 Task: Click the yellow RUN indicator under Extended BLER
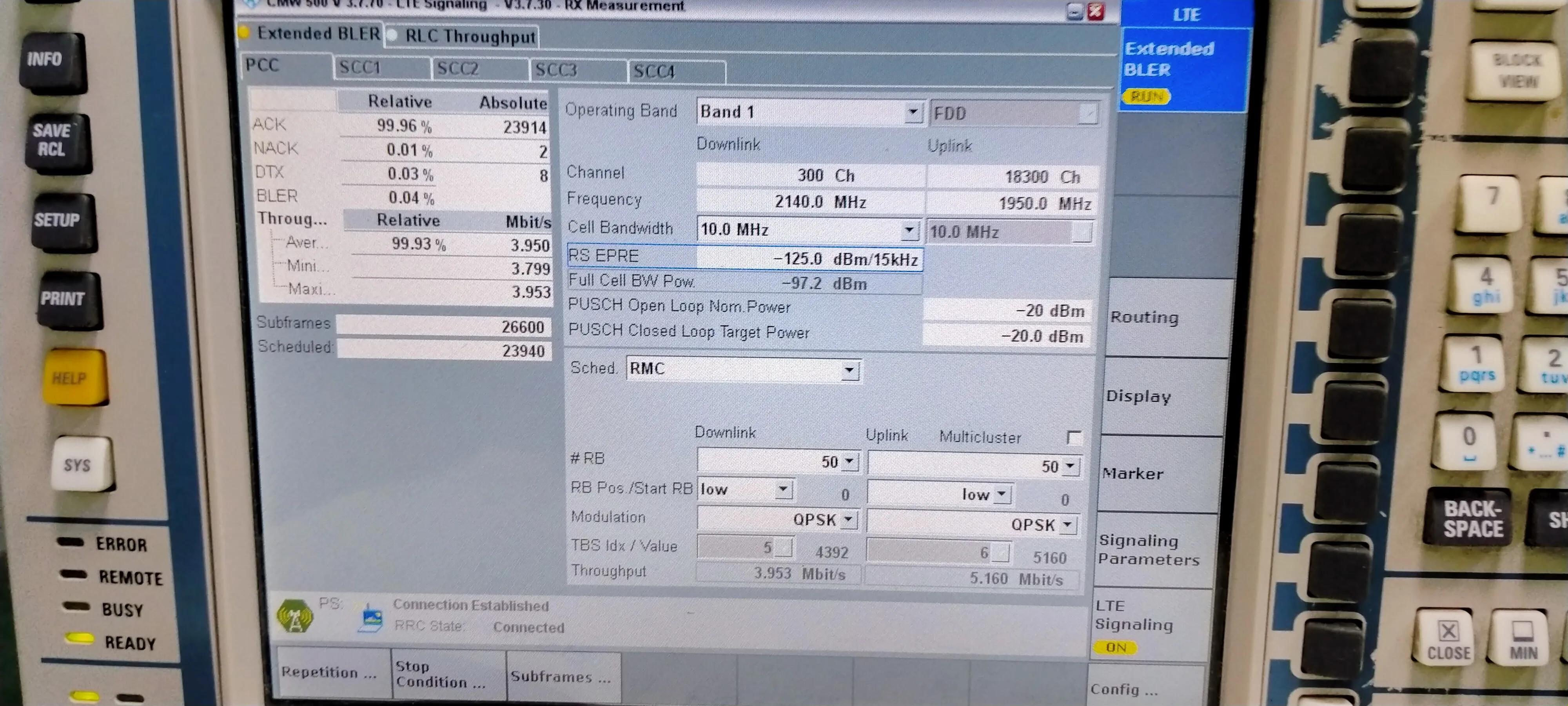click(1146, 96)
